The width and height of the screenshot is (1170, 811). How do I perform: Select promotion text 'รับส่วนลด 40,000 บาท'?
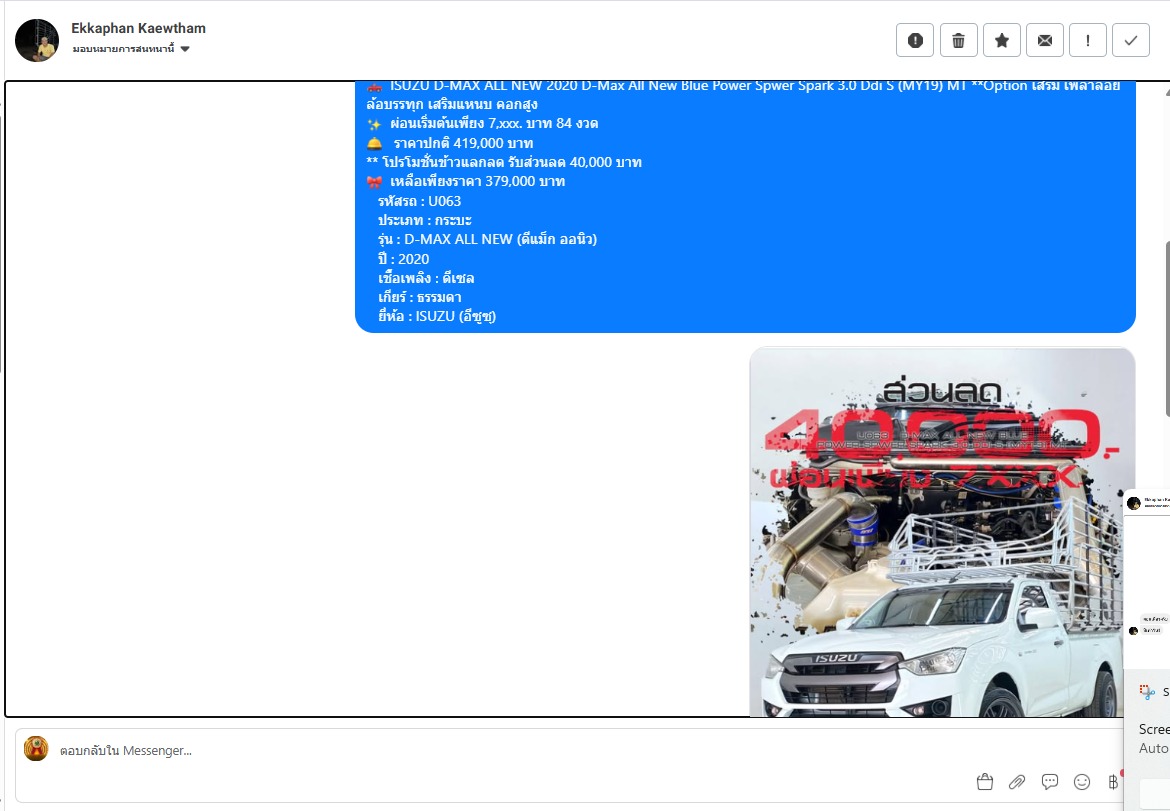coord(575,163)
